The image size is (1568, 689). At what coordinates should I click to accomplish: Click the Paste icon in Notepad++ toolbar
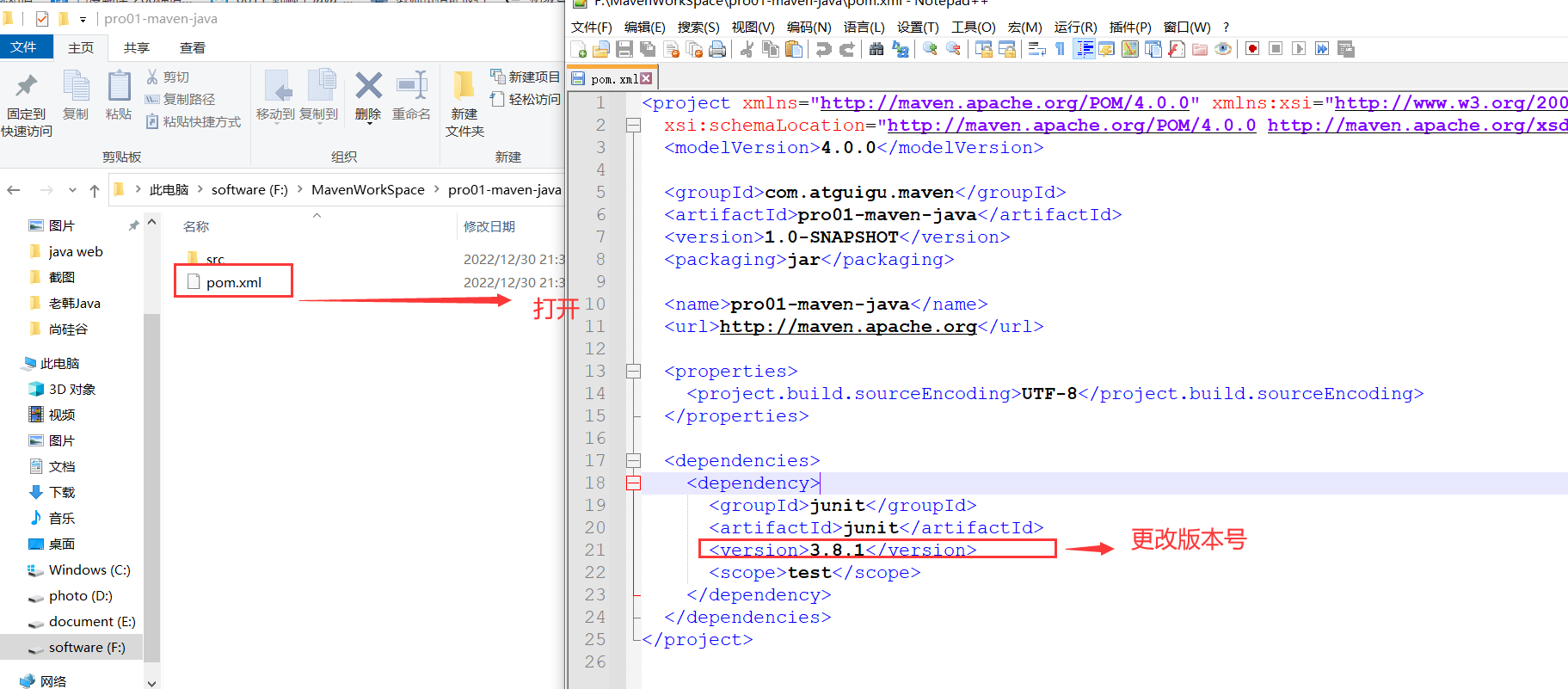[x=793, y=49]
